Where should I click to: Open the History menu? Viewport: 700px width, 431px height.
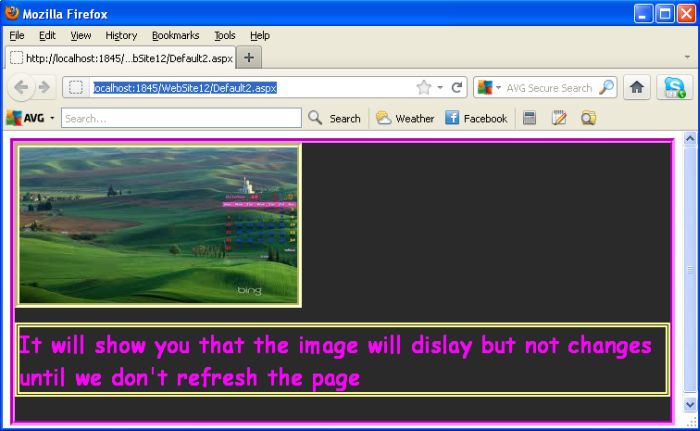tap(121, 35)
